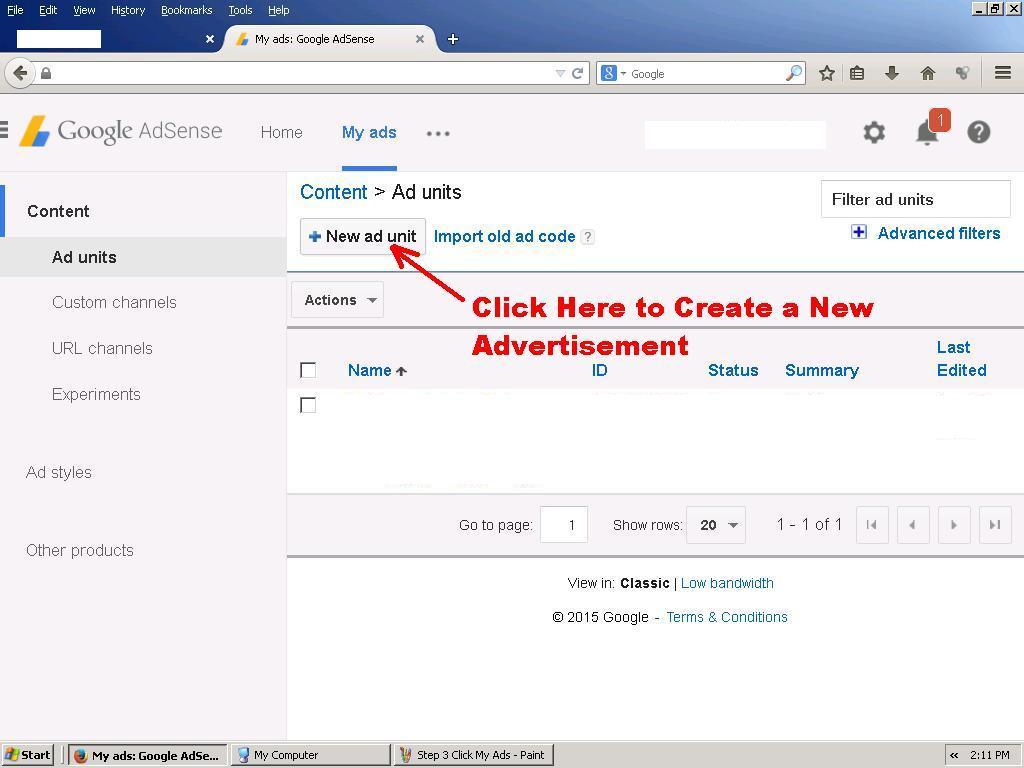Go to the first page of results
Viewport: 1024px width, 768px height.
point(872,524)
